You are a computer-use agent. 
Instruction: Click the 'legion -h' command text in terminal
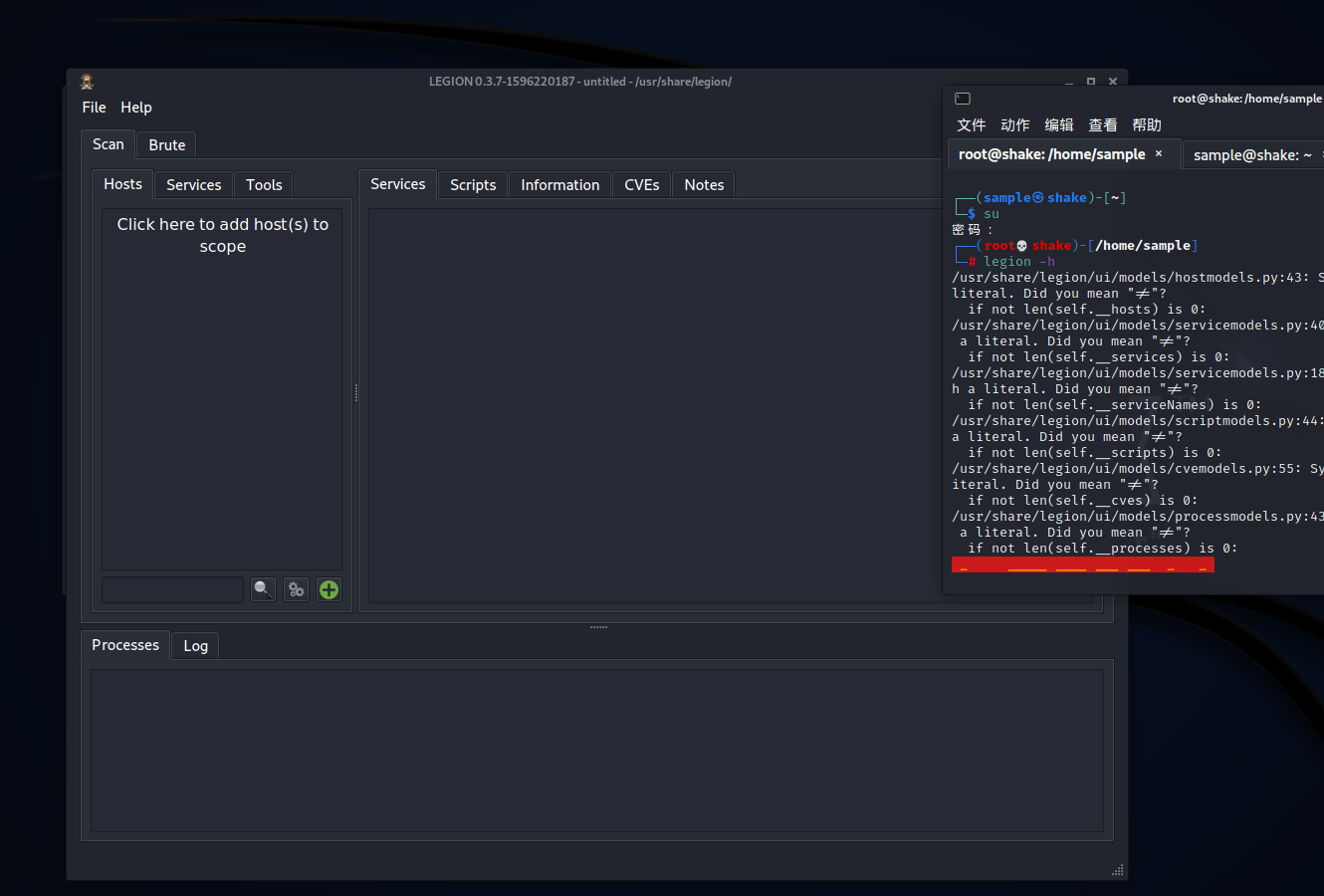pyautogui.click(x=1019, y=262)
